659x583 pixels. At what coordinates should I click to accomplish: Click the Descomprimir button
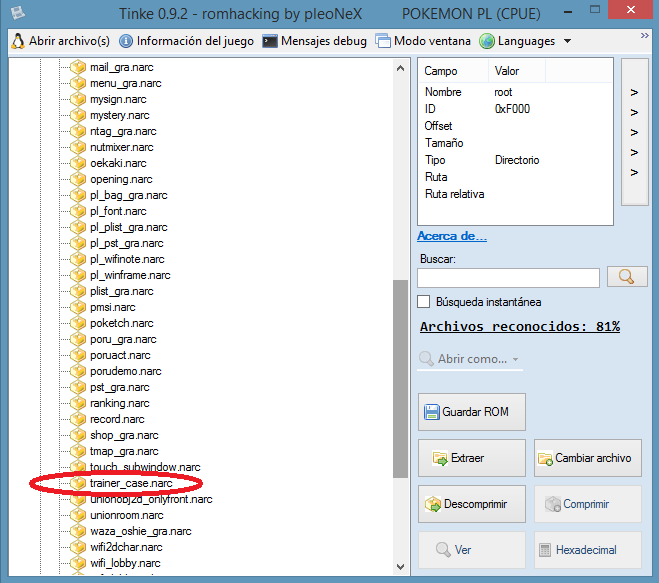[471, 503]
